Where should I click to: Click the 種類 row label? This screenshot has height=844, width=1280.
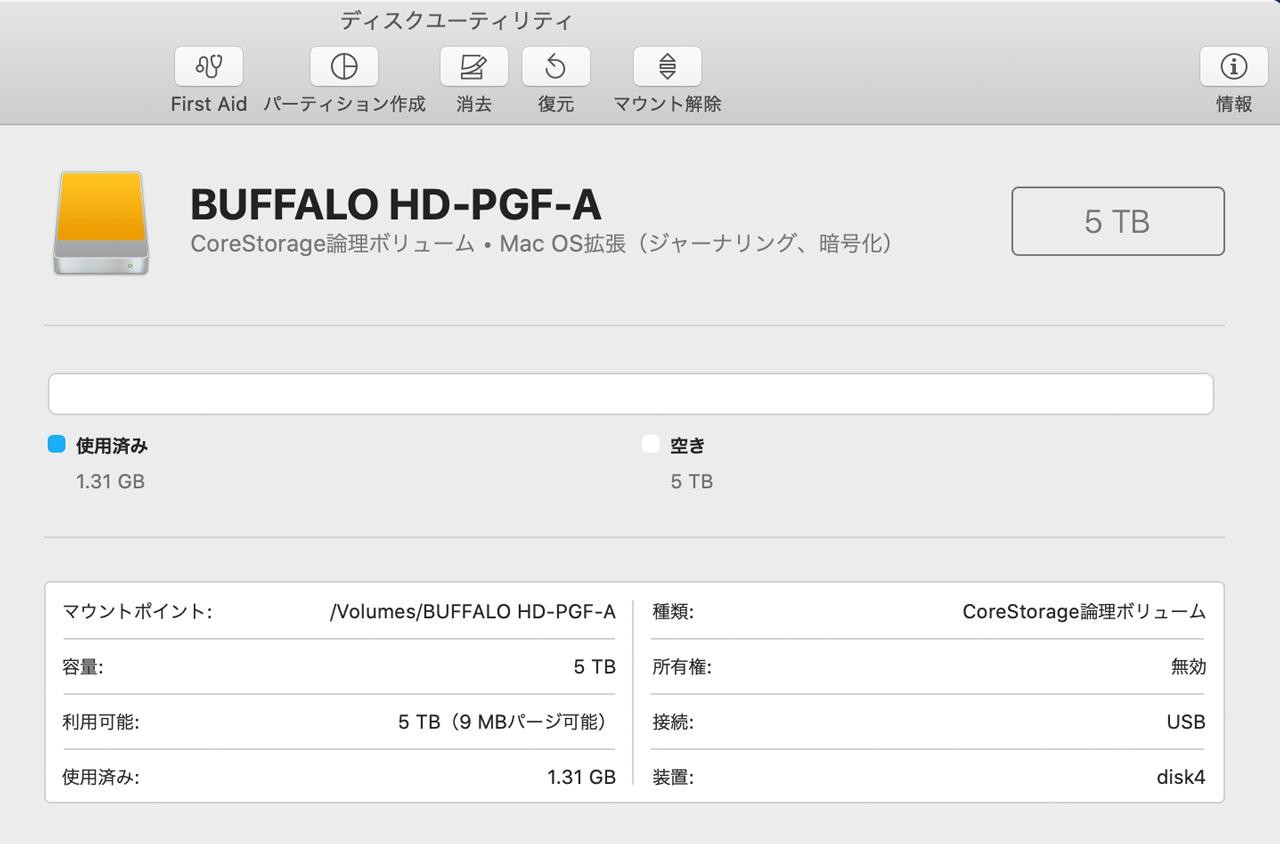tap(673, 612)
